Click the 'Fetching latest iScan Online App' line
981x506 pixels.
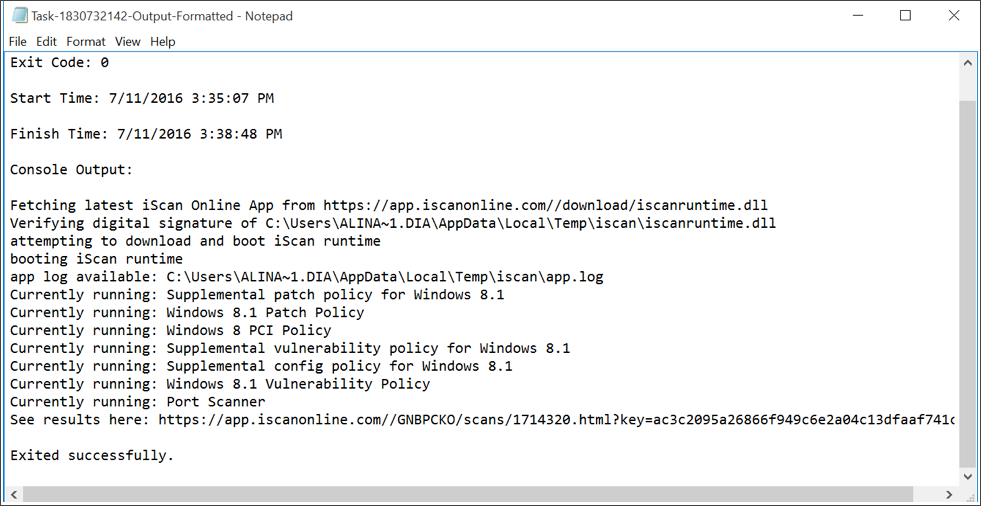click(389, 205)
